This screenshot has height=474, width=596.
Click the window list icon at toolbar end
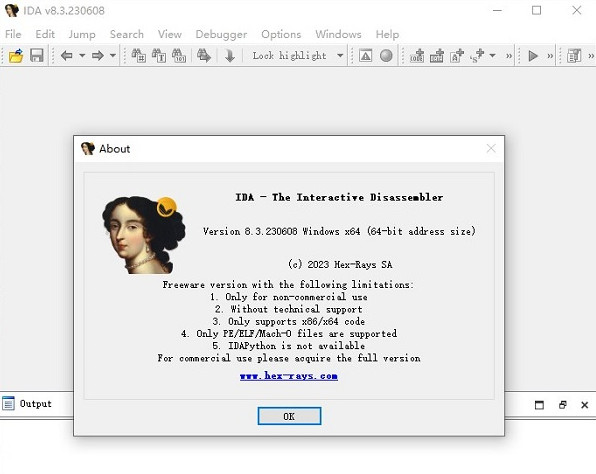tap(574, 56)
